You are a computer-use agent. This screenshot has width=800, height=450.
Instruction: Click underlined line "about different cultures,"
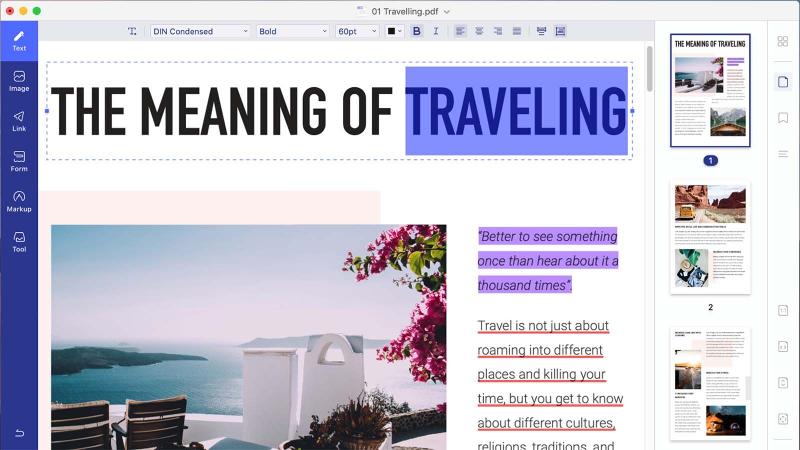(x=546, y=423)
